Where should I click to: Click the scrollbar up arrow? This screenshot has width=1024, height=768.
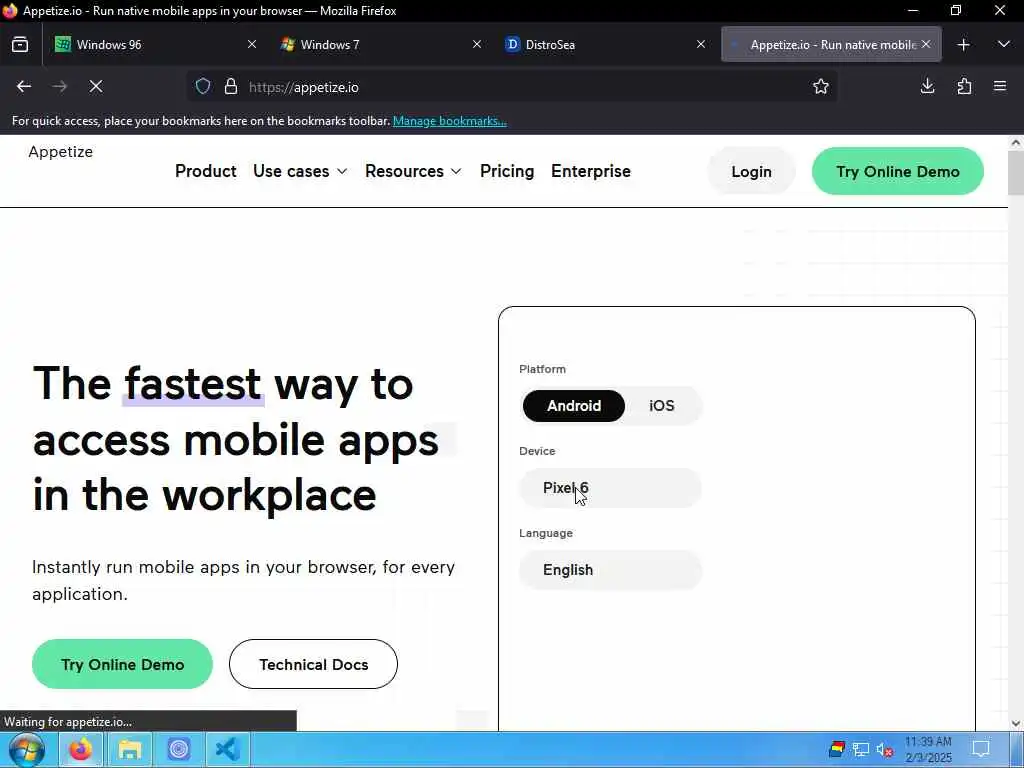1016,142
